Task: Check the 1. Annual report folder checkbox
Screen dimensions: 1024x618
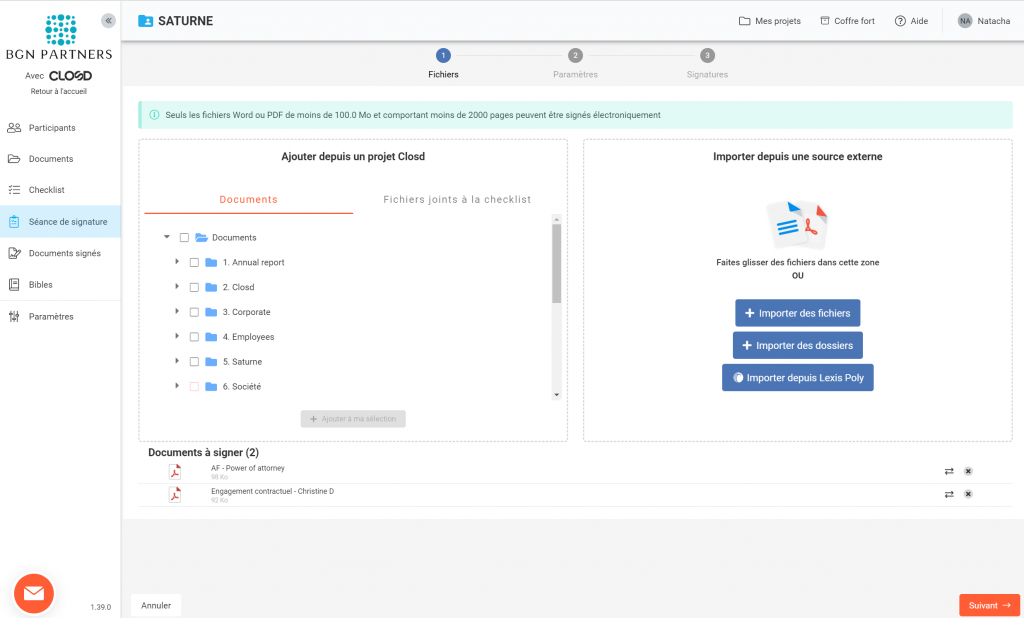Action: pos(194,262)
